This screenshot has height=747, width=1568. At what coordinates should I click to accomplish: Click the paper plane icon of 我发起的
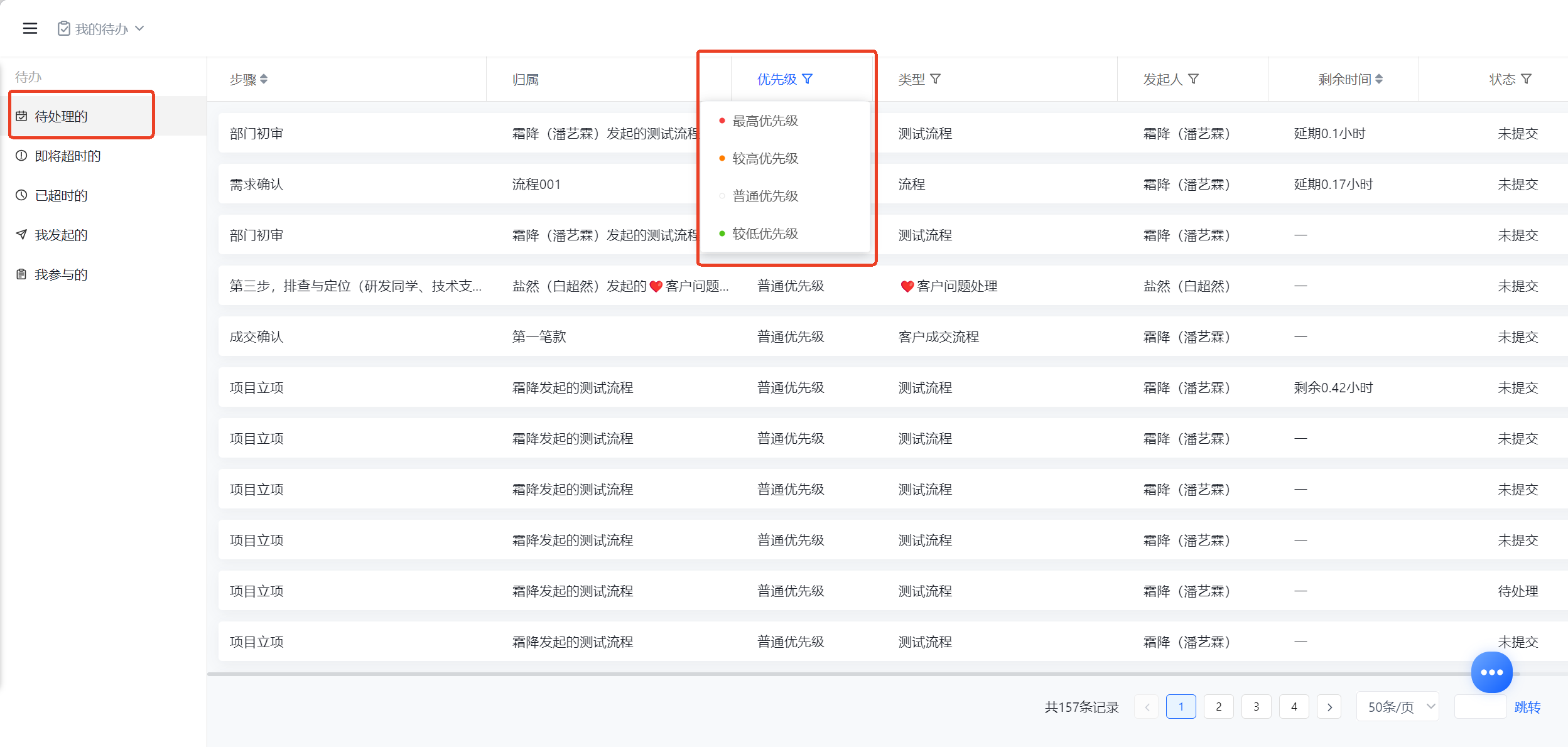(x=21, y=235)
